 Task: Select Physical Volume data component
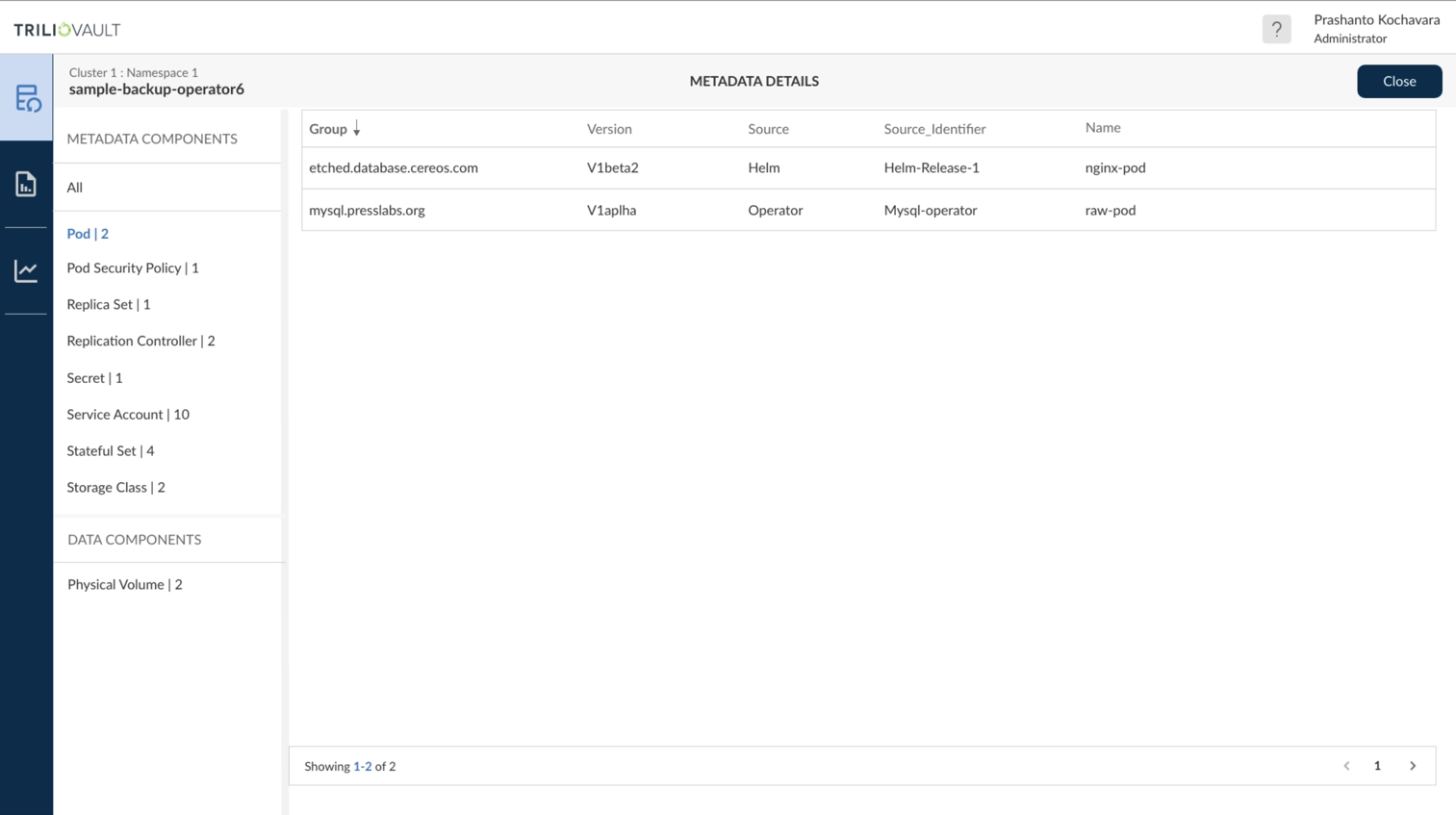coord(125,584)
